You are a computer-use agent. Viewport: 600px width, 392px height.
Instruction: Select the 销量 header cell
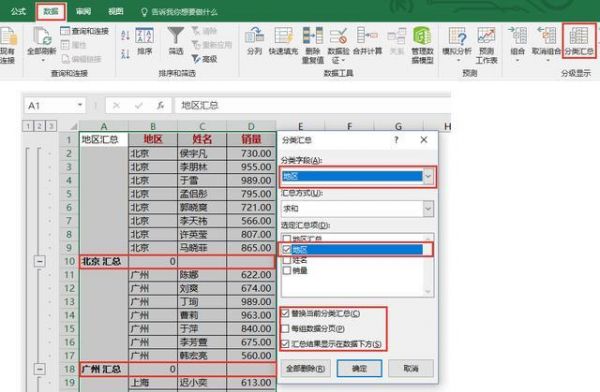251,139
